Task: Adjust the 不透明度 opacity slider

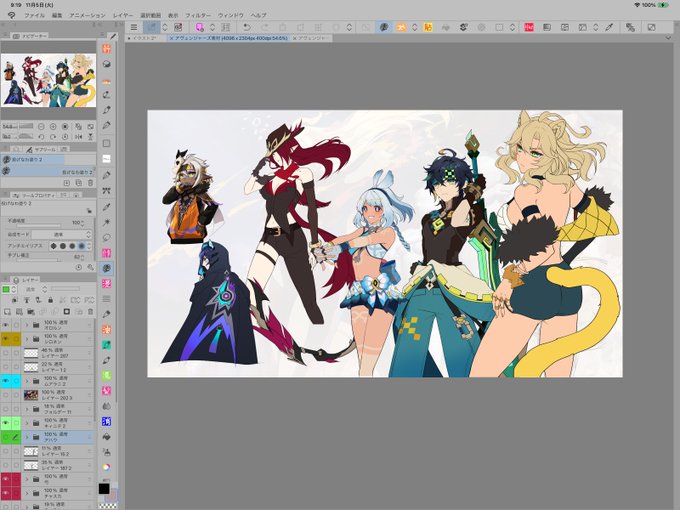Action: pyautogui.click(x=39, y=226)
